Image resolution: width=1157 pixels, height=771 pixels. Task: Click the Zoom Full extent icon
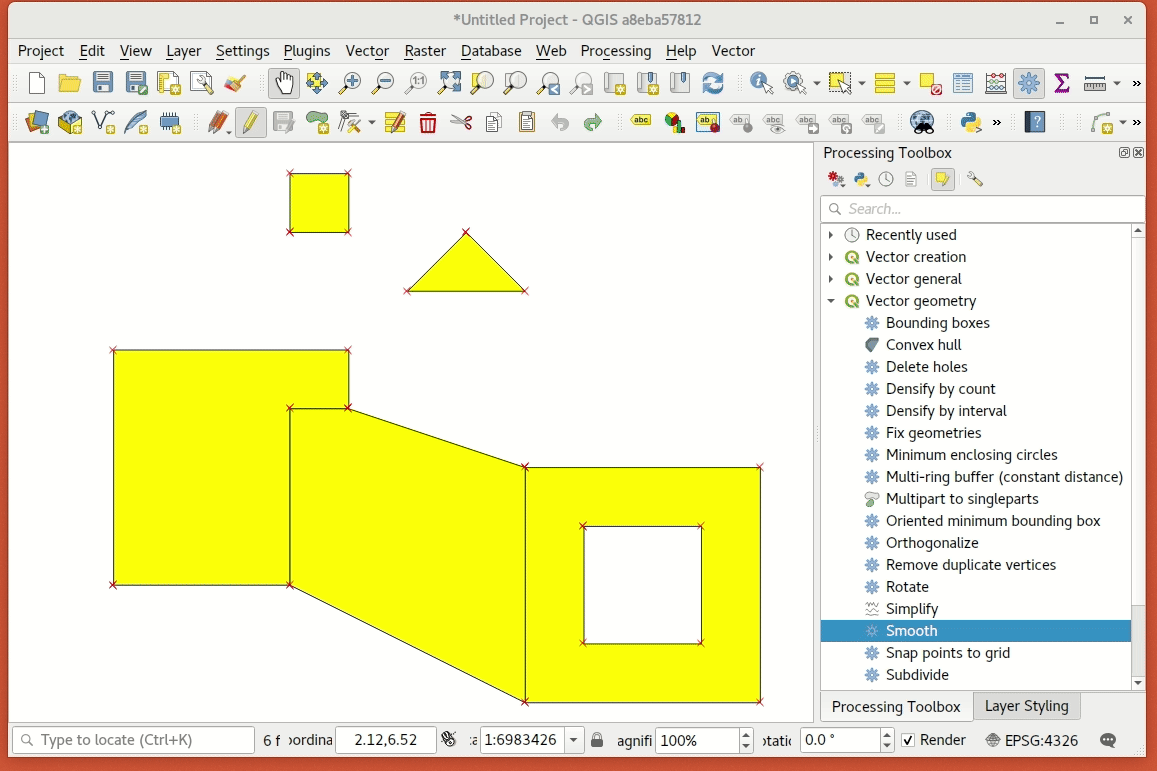pos(449,83)
